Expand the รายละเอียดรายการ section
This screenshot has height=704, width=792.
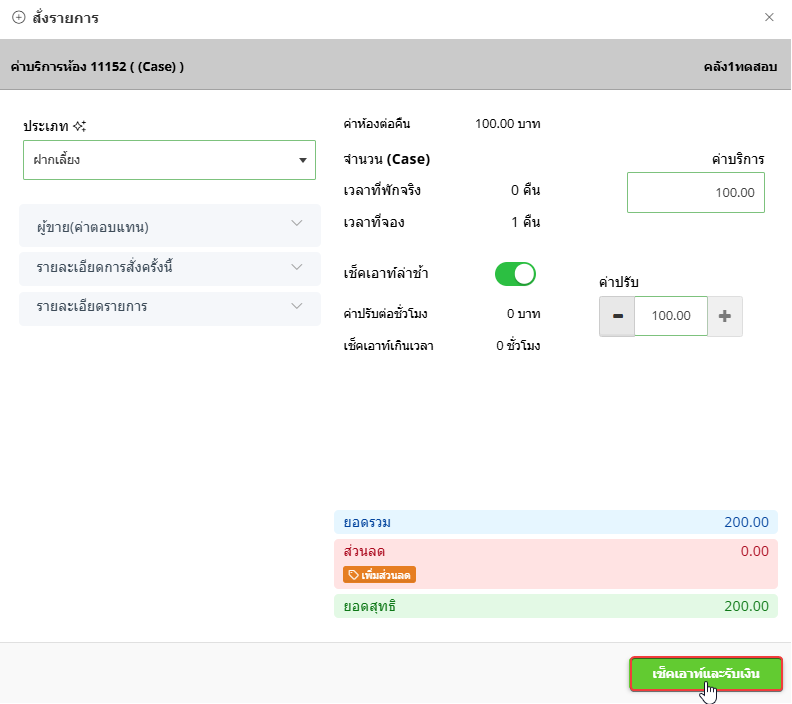(x=170, y=307)
